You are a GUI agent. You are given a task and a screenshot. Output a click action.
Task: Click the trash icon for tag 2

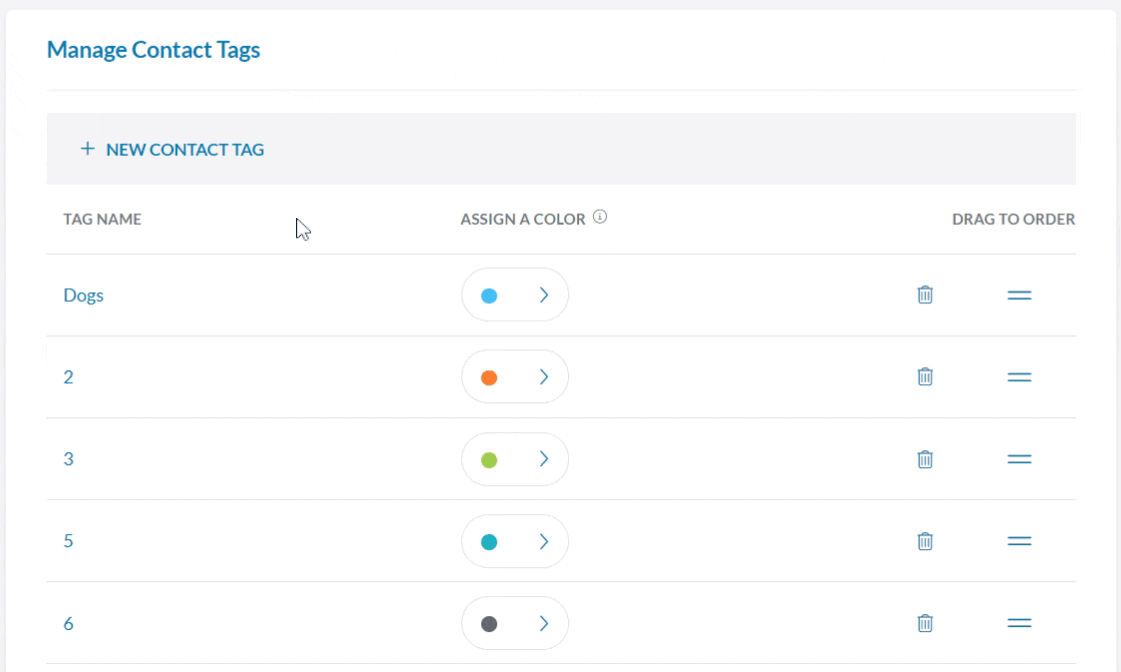click(x=925, y=377)
